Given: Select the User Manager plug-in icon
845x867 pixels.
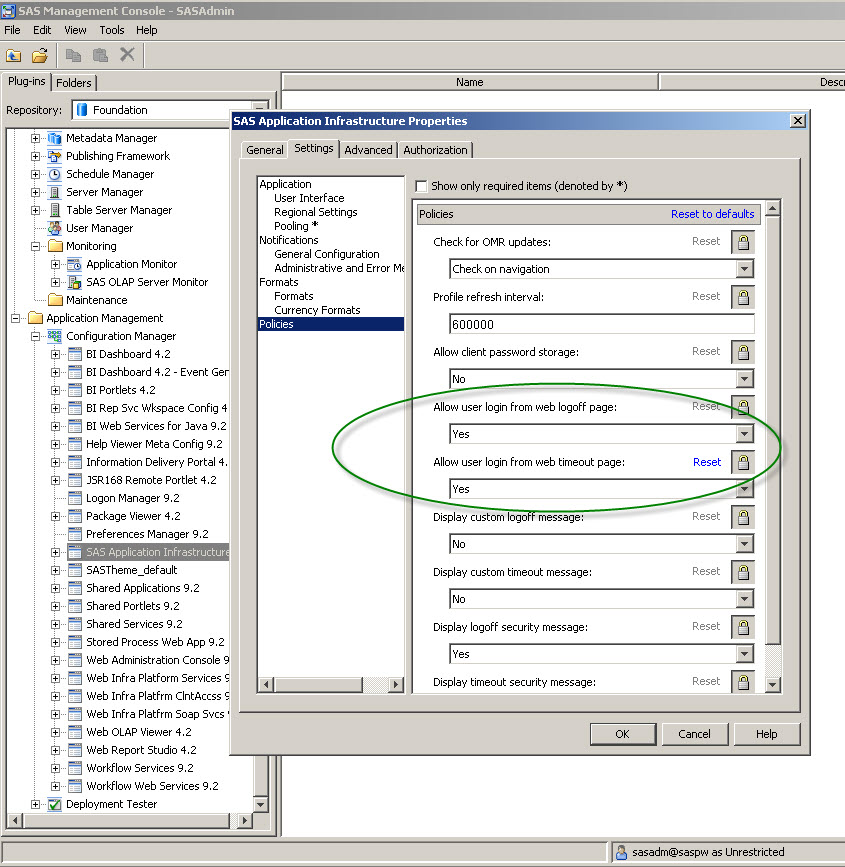Looking at the screenshot, I should point(55,228).
